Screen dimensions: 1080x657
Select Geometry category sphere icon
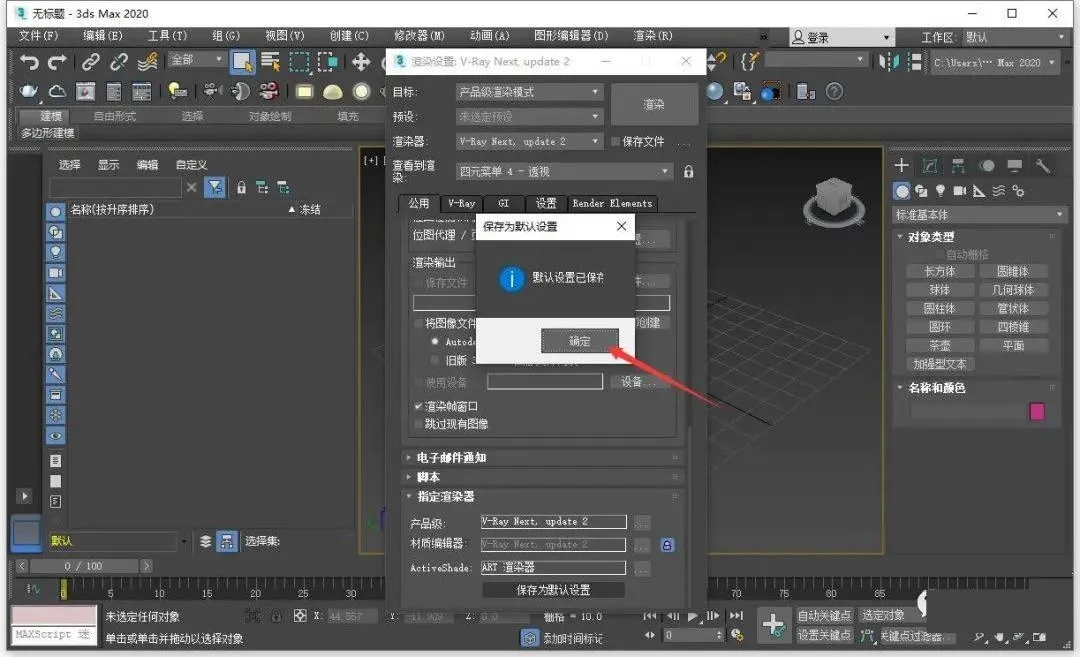click(901, 191)
